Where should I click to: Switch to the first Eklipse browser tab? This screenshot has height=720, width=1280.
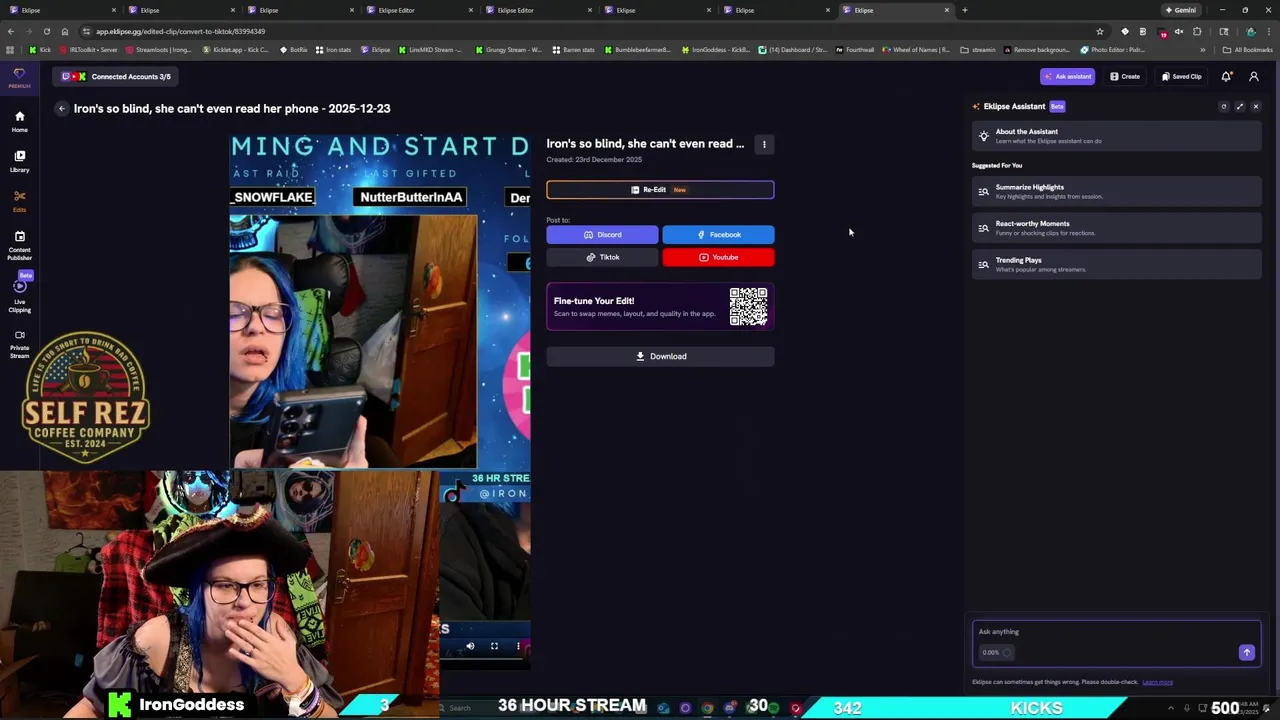62,10
